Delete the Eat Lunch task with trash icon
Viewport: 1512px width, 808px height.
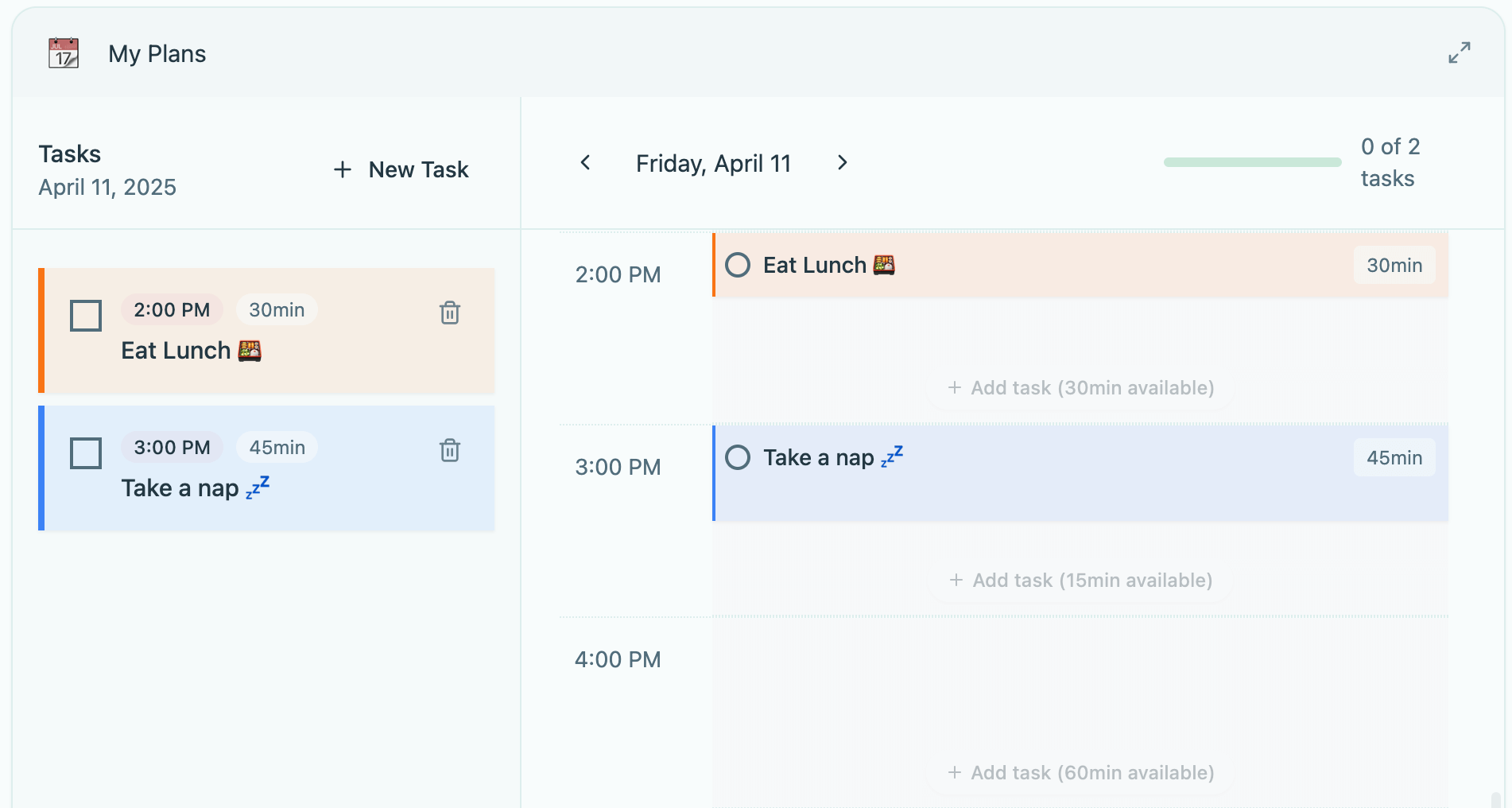(x=449, y=313)
